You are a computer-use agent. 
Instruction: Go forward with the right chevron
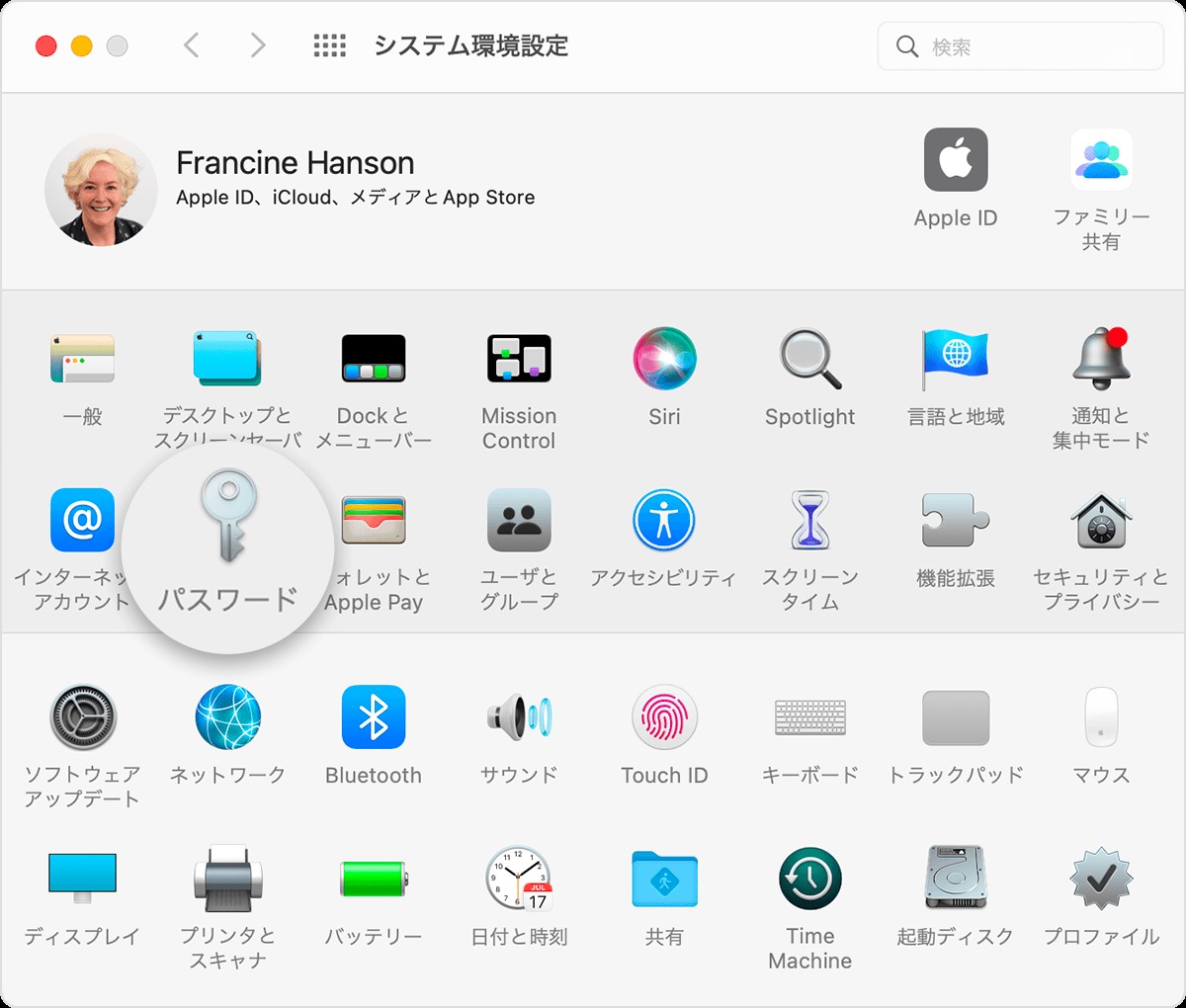pyautogui.click(x=258, y=45)
